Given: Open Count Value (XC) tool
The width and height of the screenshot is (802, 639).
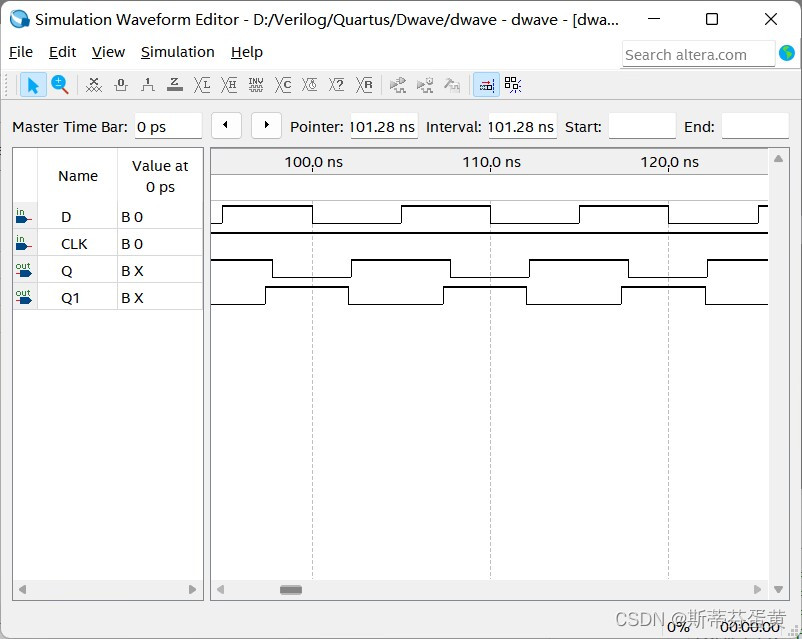Looking at the screenshot, I should click(x=283, y=85).
